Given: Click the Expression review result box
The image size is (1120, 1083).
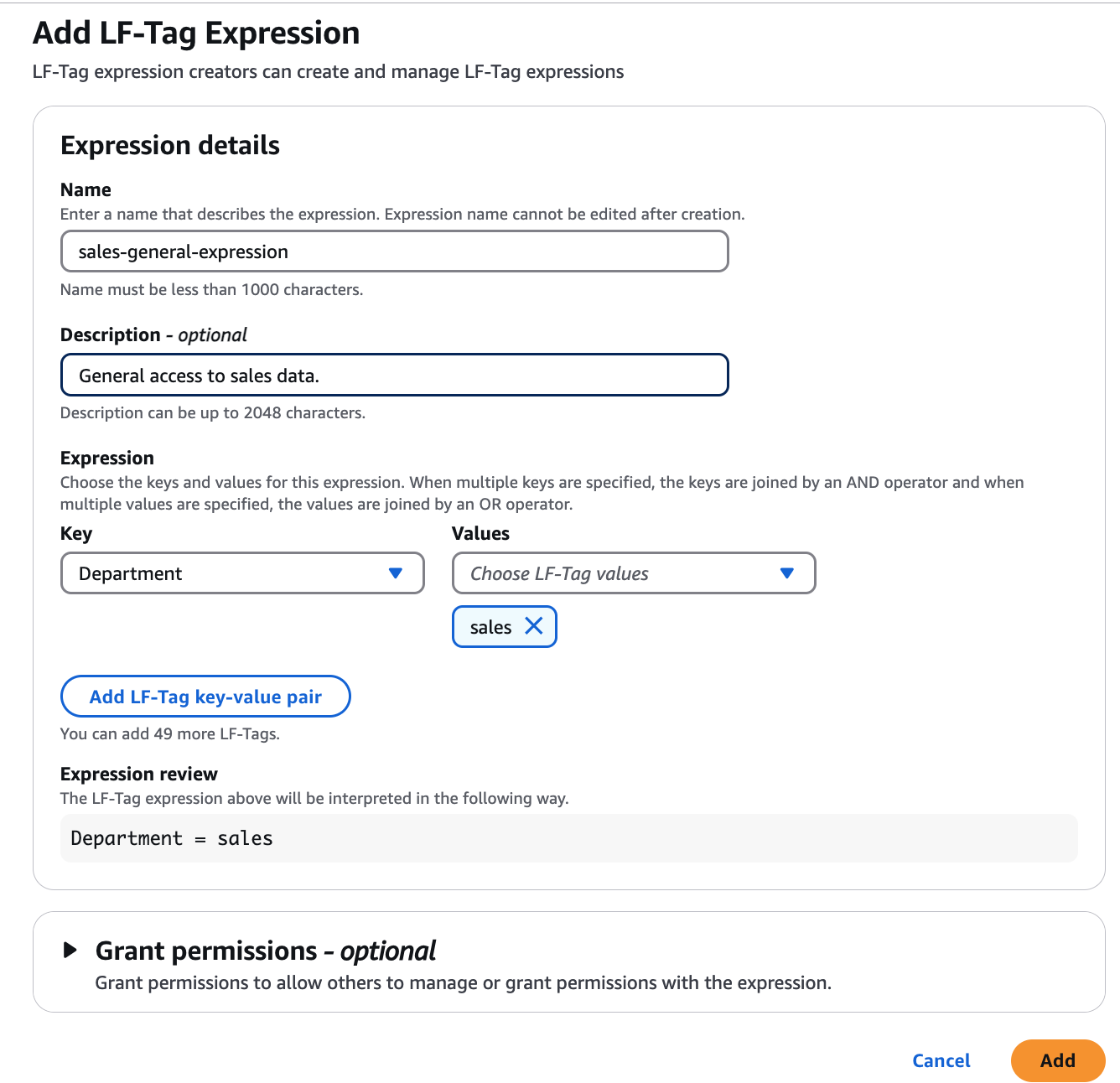Looking at the screenshot, I should coord(568,838).
